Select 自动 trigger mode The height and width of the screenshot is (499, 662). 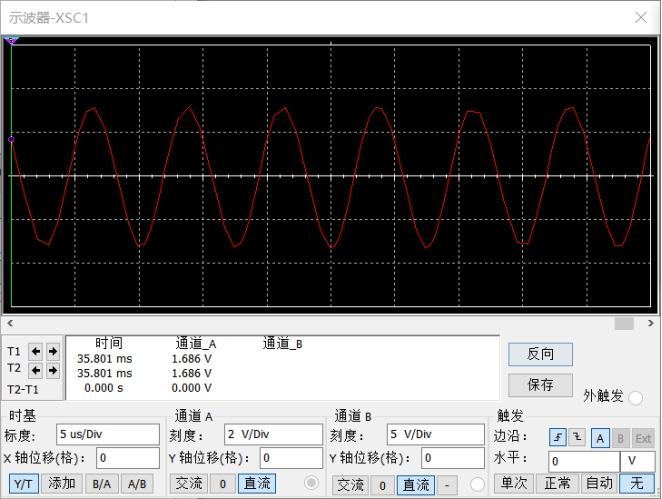(x=599, y=483)
